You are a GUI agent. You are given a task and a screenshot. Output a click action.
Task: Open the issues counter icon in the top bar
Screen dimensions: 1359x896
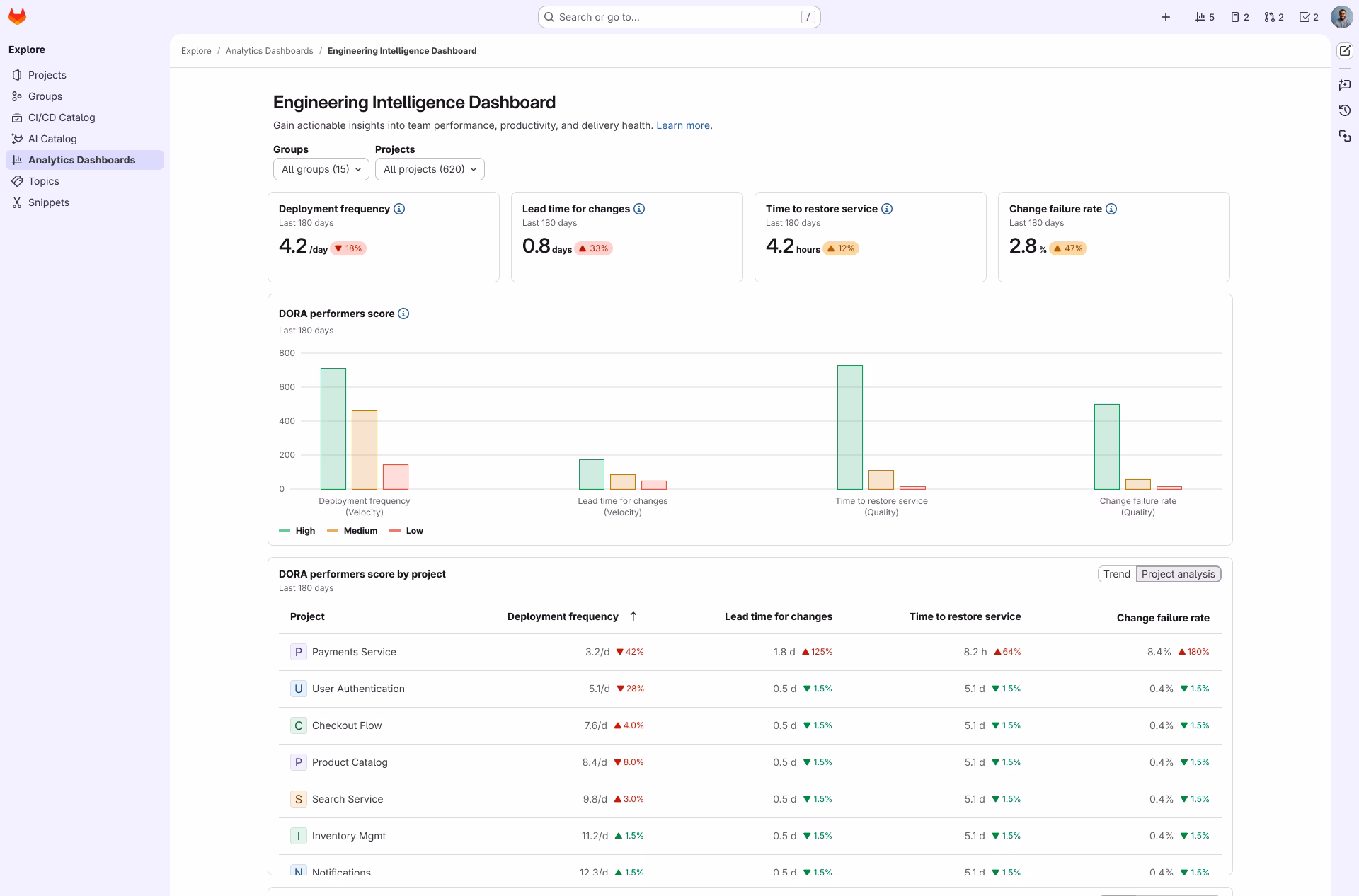(x=1239, y=17)
